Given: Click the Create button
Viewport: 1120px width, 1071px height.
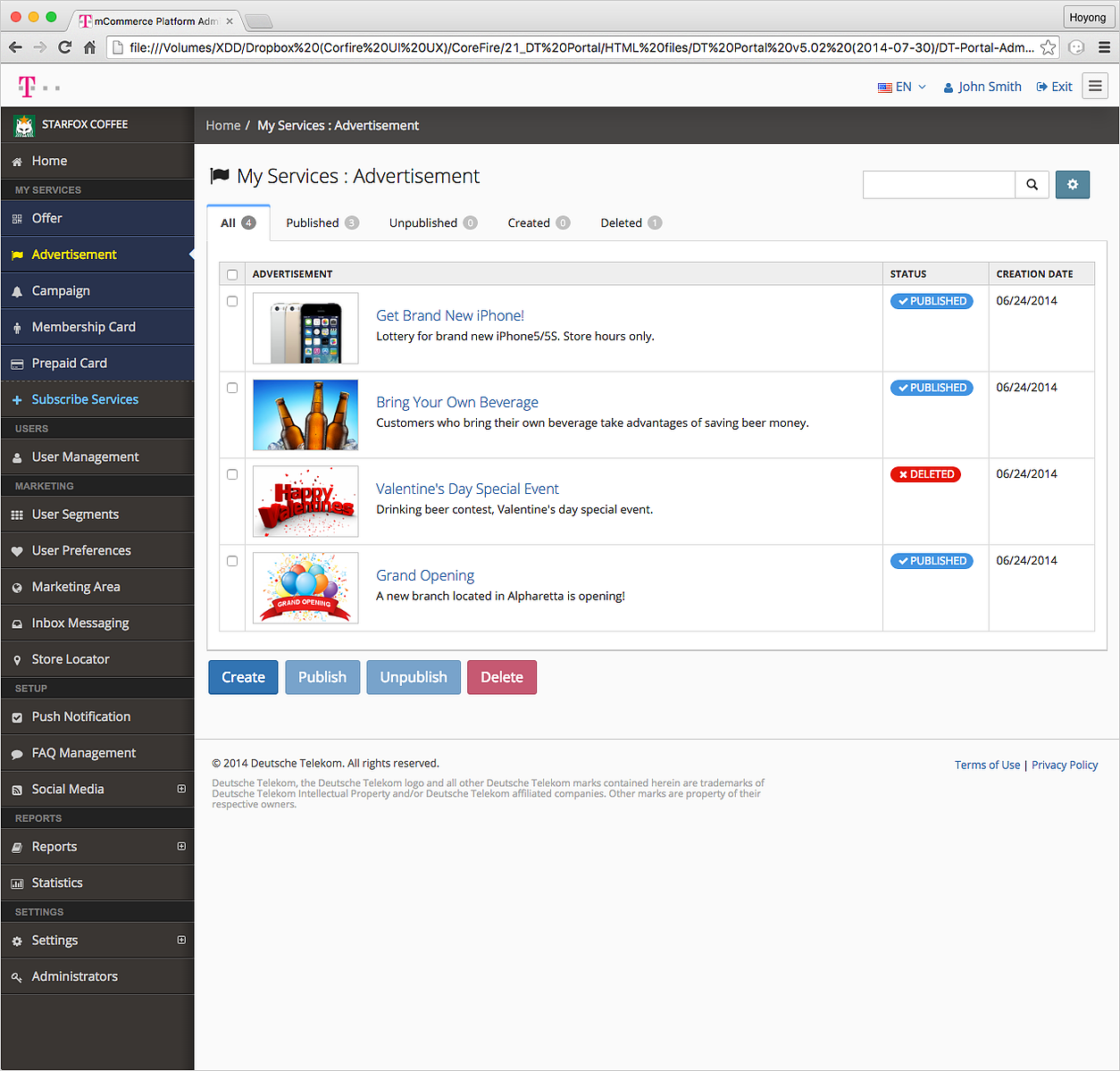Looking at the screenshot, I should 243,677.
